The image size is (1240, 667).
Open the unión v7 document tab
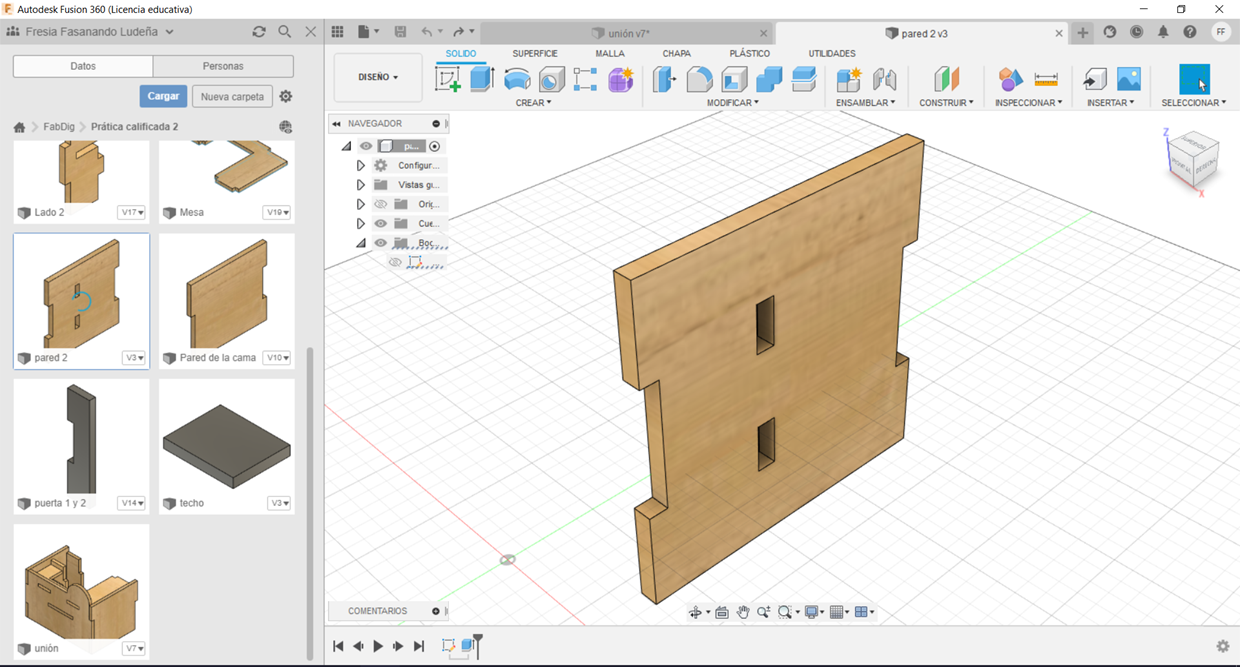click(628, 33)
